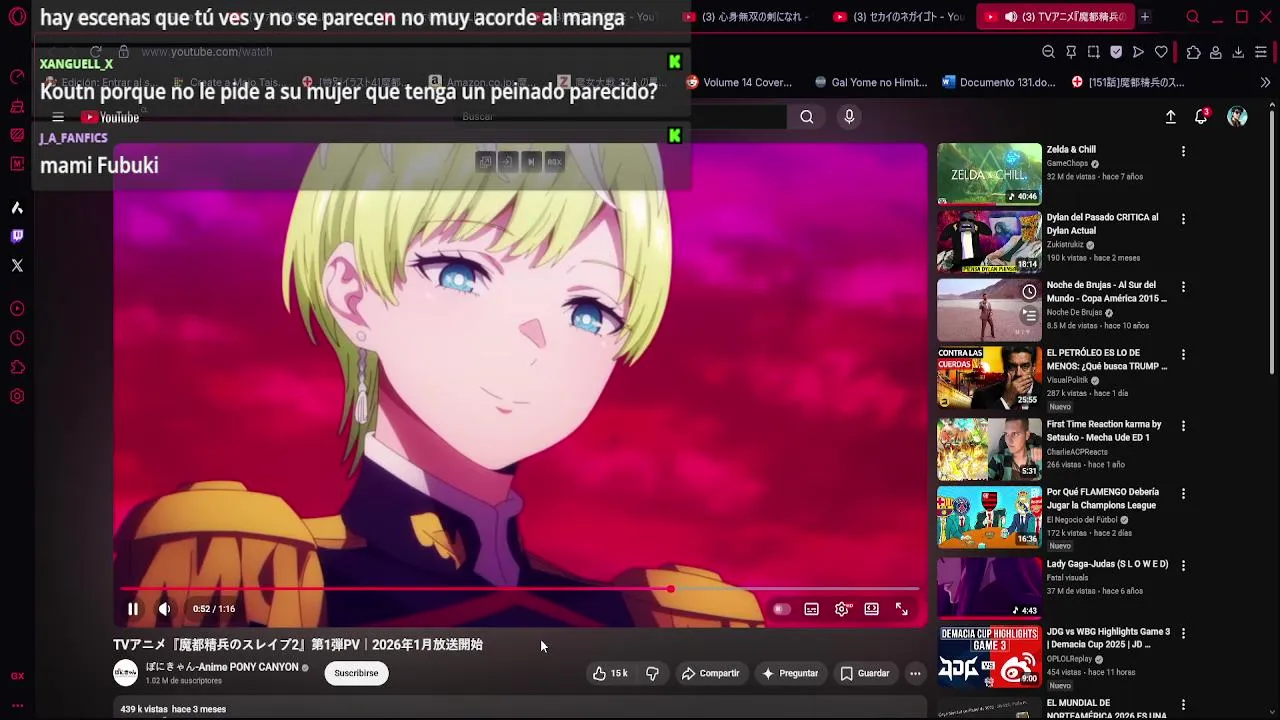Switch to the 心身無双の剣になれ tab
Viewport: 1280px width, 720px height.
point(745,17)
